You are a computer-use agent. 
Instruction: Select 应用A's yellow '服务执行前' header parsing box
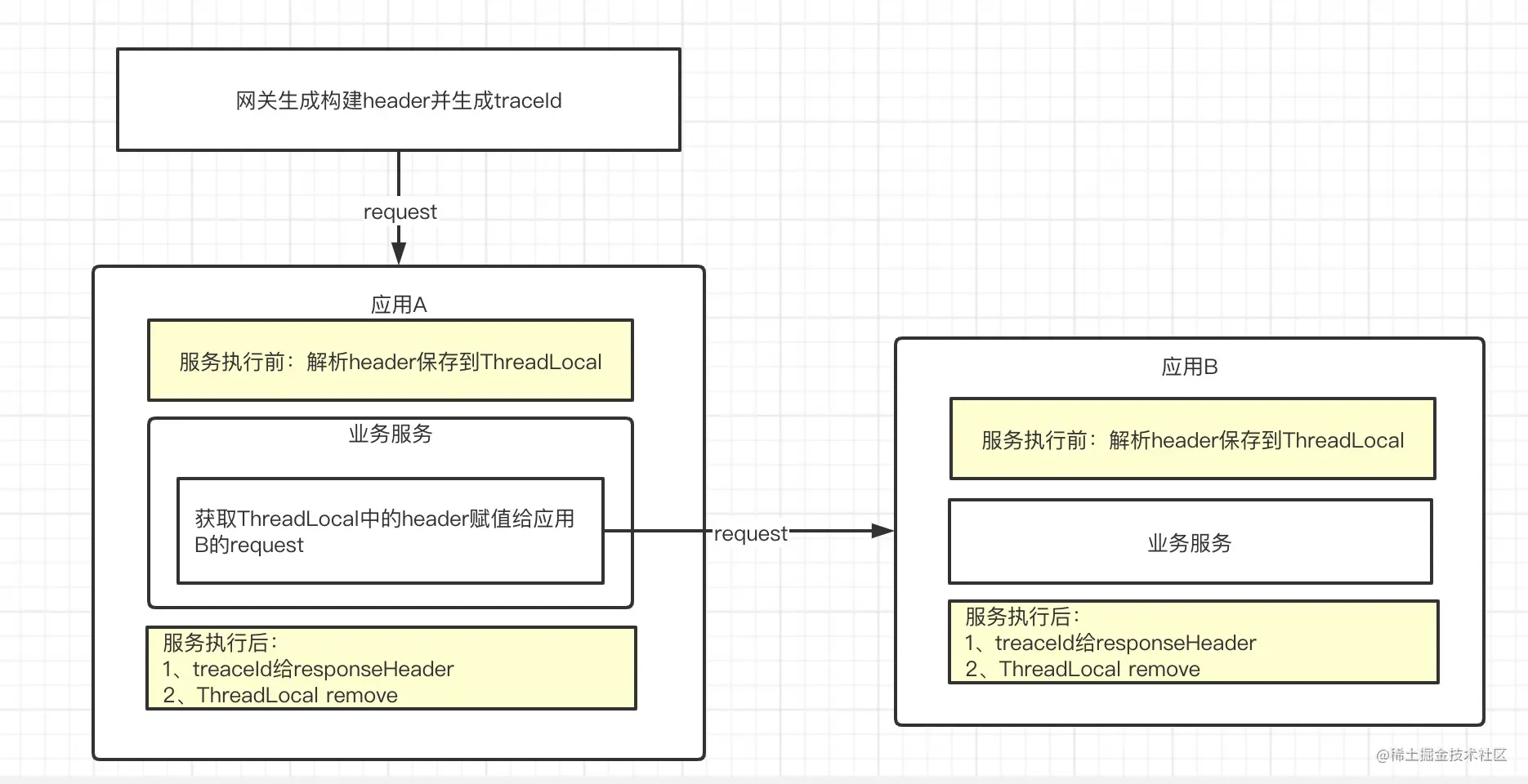point(391,360)
